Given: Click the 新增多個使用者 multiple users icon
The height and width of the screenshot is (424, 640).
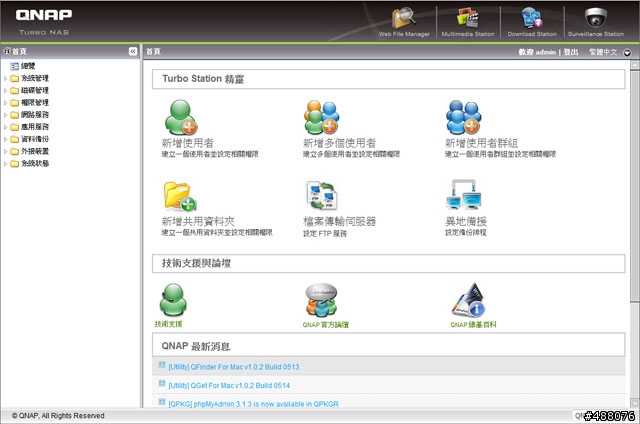Looking at the screenshot, I should [x=322, y=117].
